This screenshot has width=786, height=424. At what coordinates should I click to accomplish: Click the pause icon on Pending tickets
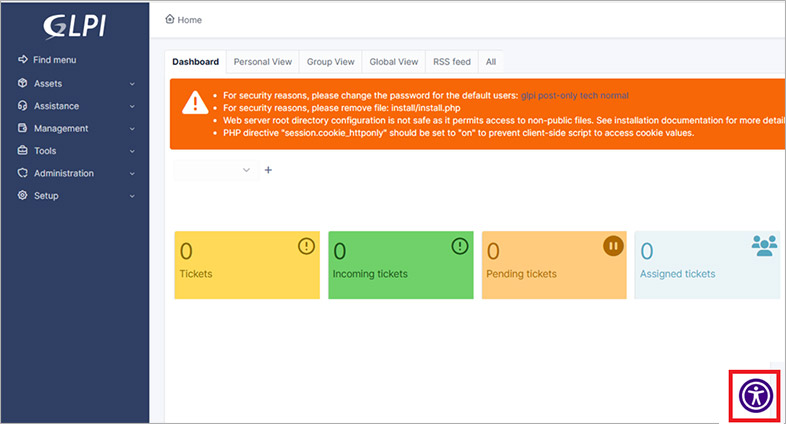point(613,246)
